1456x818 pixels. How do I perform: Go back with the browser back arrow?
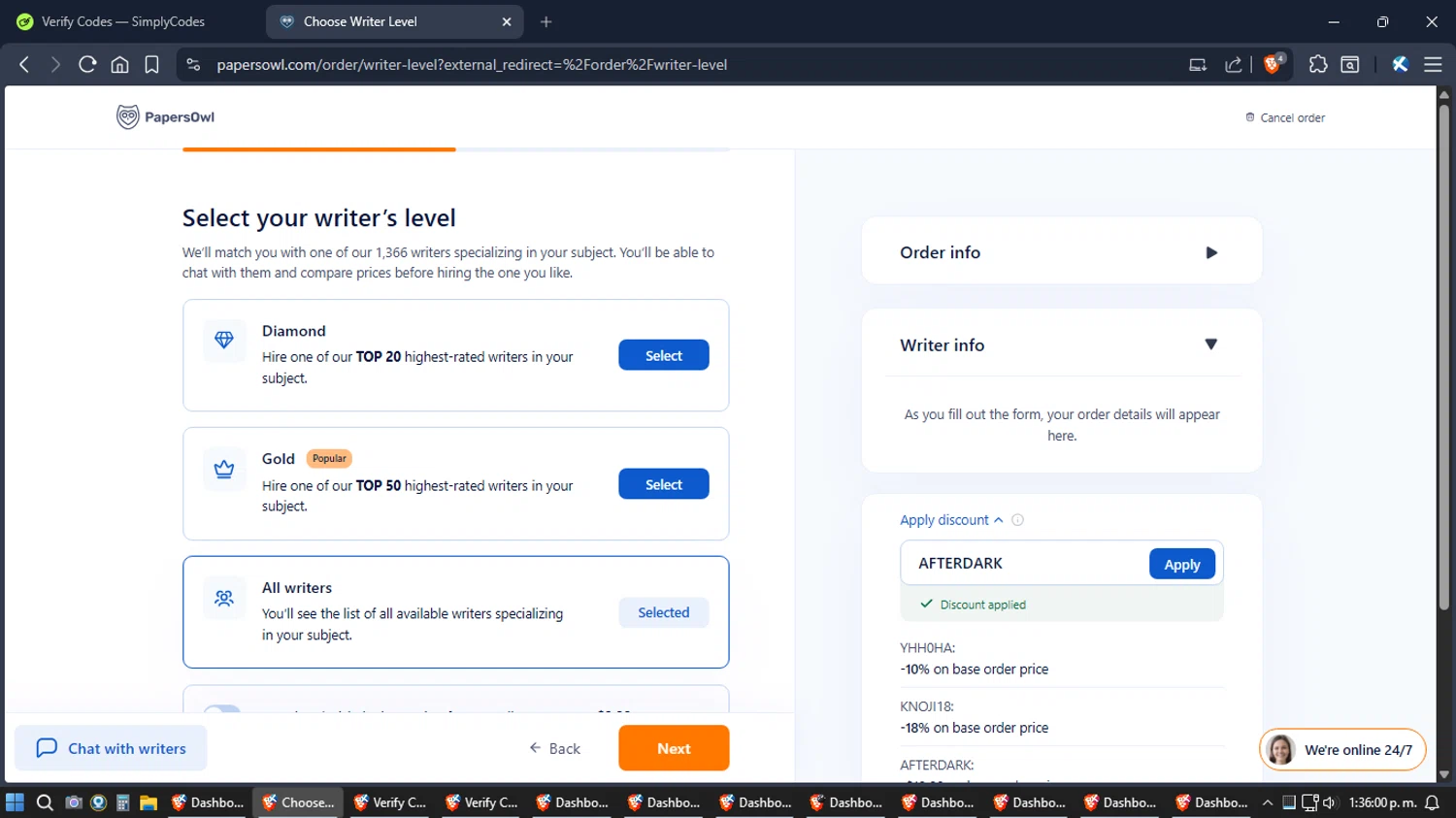pyautogui.click(x=24, y=64)
